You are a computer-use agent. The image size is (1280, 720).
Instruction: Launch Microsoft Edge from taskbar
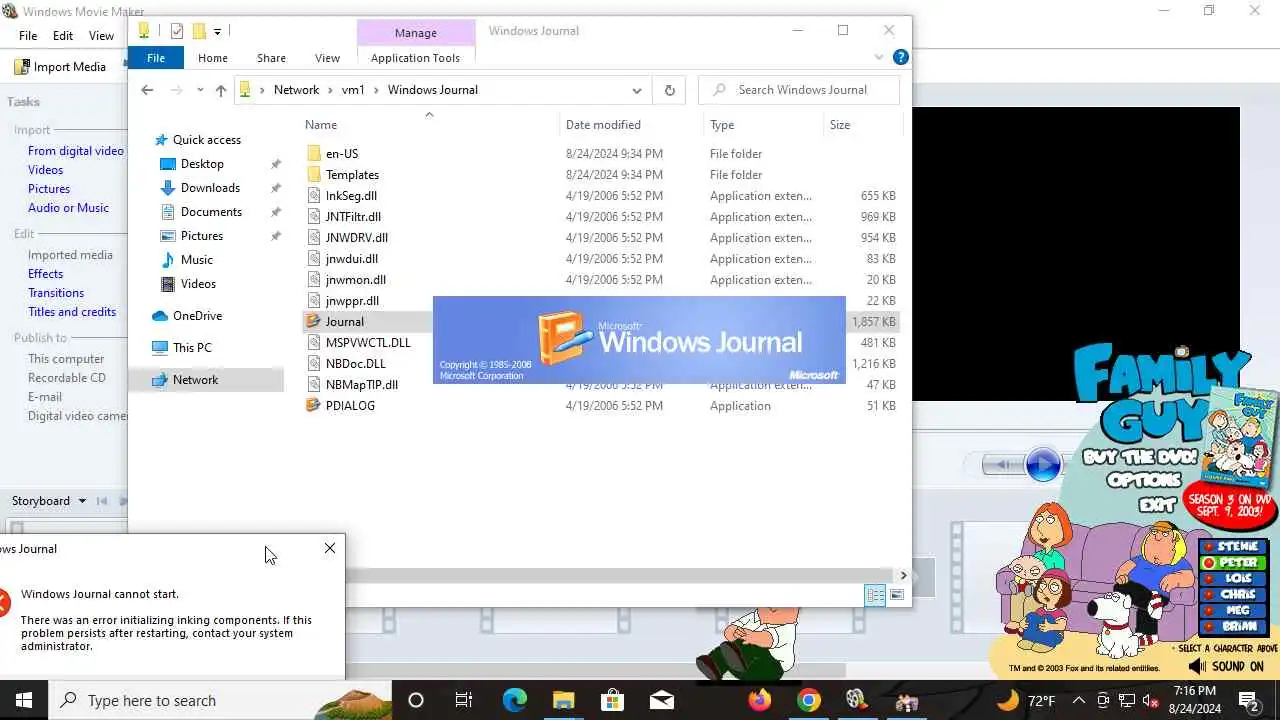pyautogui.click(x=514, y=700)
